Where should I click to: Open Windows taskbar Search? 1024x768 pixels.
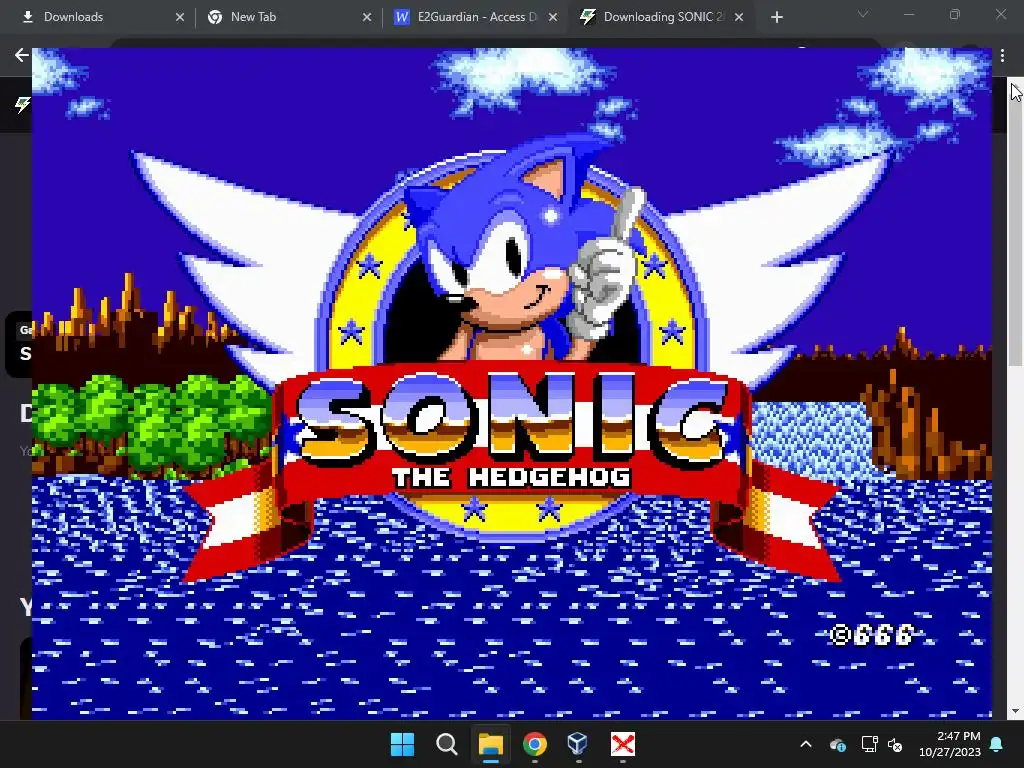[x=447, y=744]
